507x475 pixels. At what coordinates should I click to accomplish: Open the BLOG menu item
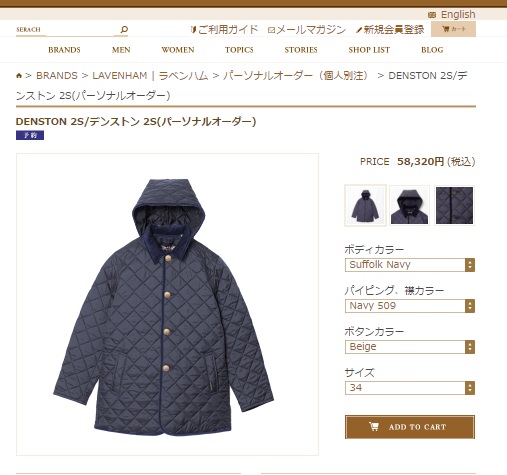coord(432,50)
